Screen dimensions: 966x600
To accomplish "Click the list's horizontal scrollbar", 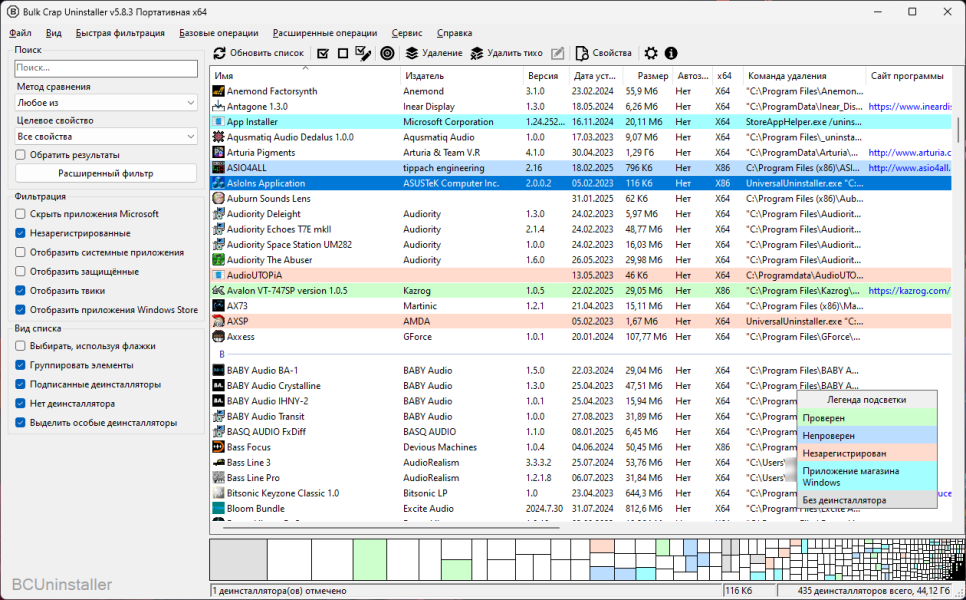I will [x=391, y=527].
